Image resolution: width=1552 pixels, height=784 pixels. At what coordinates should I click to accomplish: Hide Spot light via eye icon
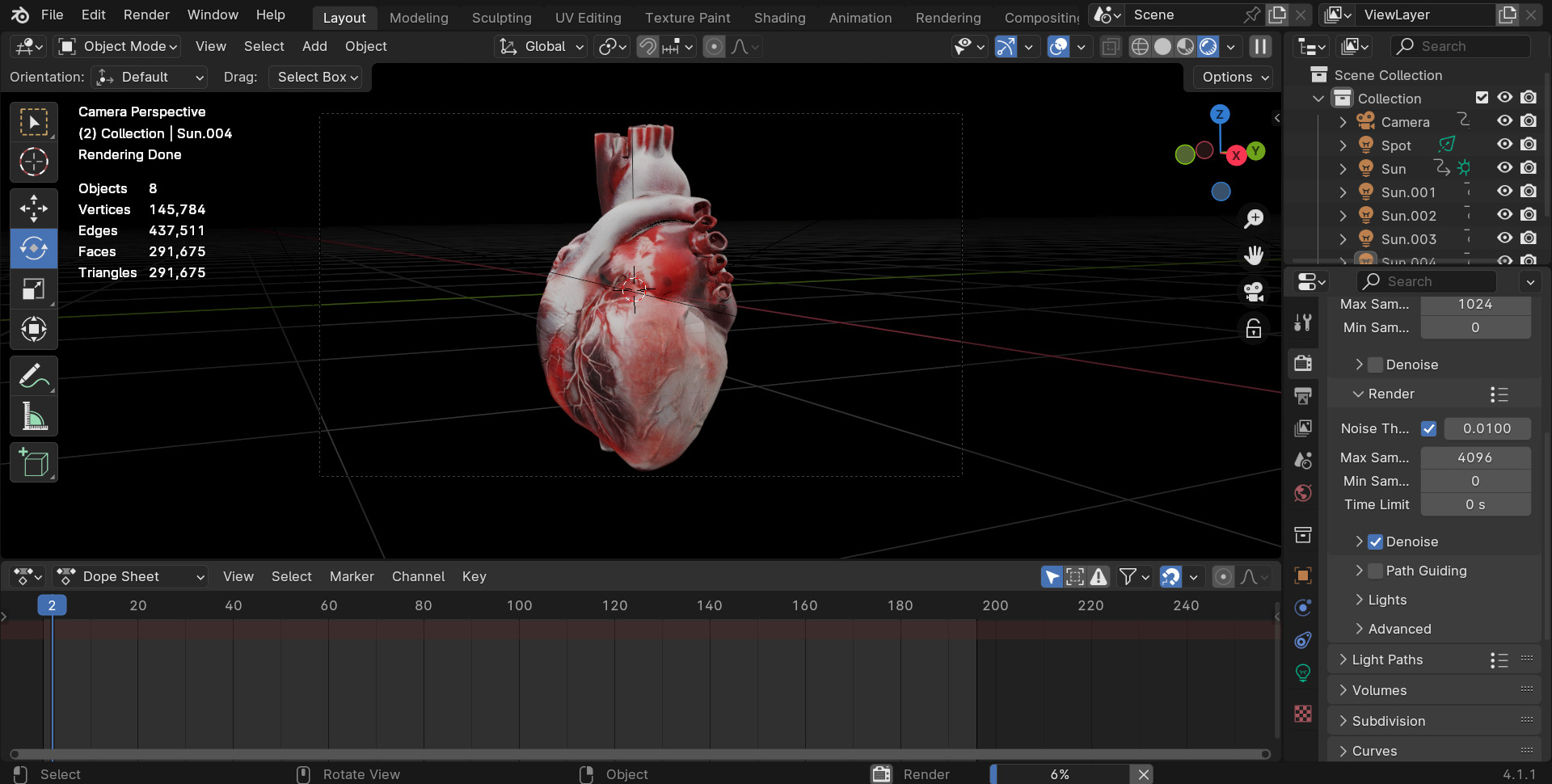click(x=1504, y=145)
